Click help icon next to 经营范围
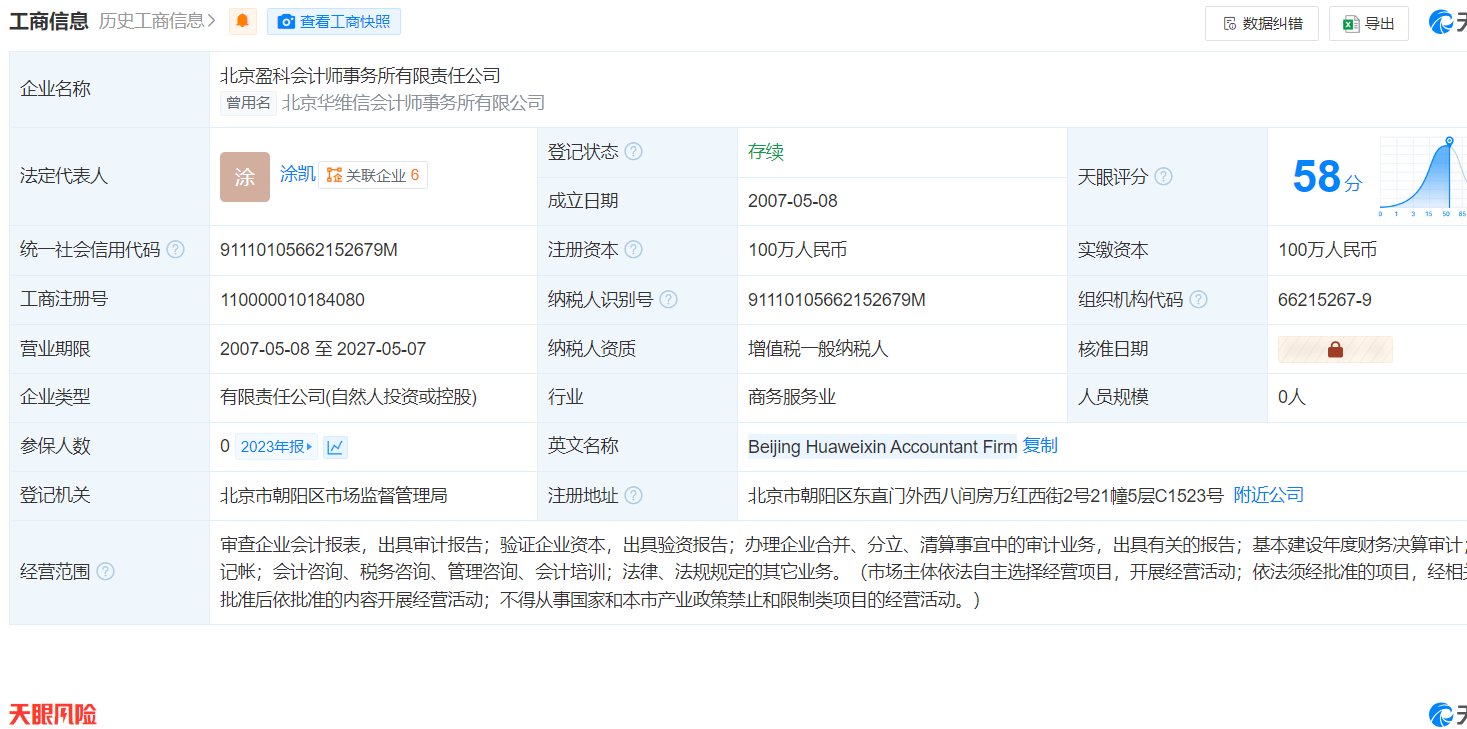The height and width of the screenshot is (729, 1467). coord(105,572)
